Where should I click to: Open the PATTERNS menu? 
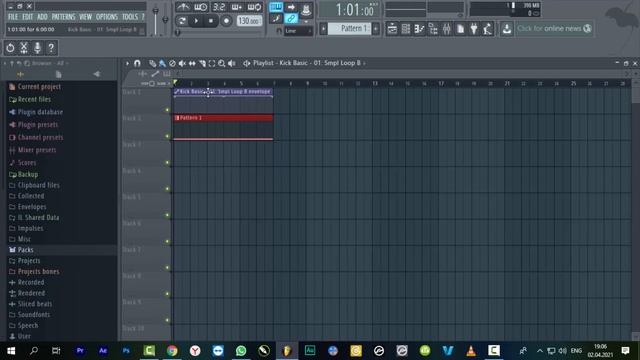point(63,17)
